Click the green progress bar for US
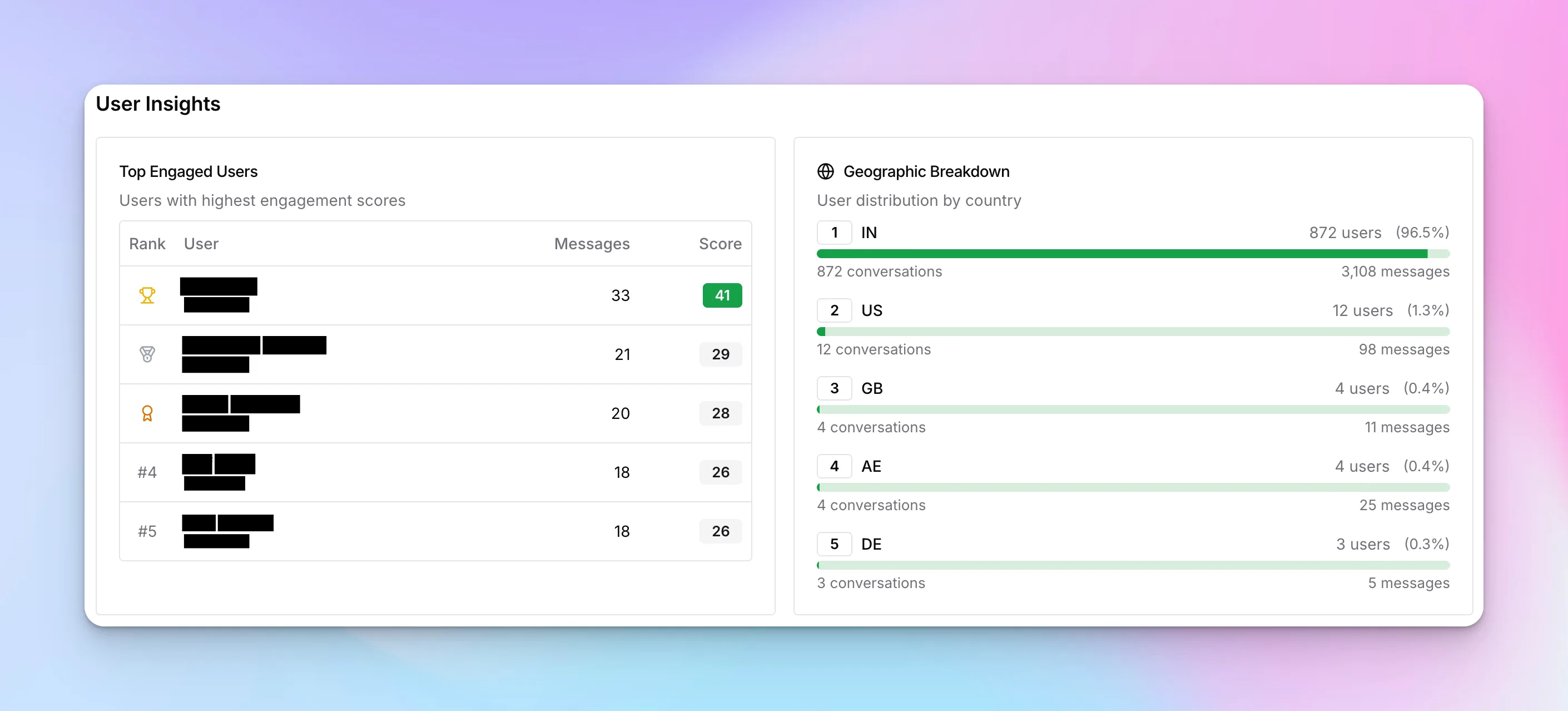 (1132, 331)
